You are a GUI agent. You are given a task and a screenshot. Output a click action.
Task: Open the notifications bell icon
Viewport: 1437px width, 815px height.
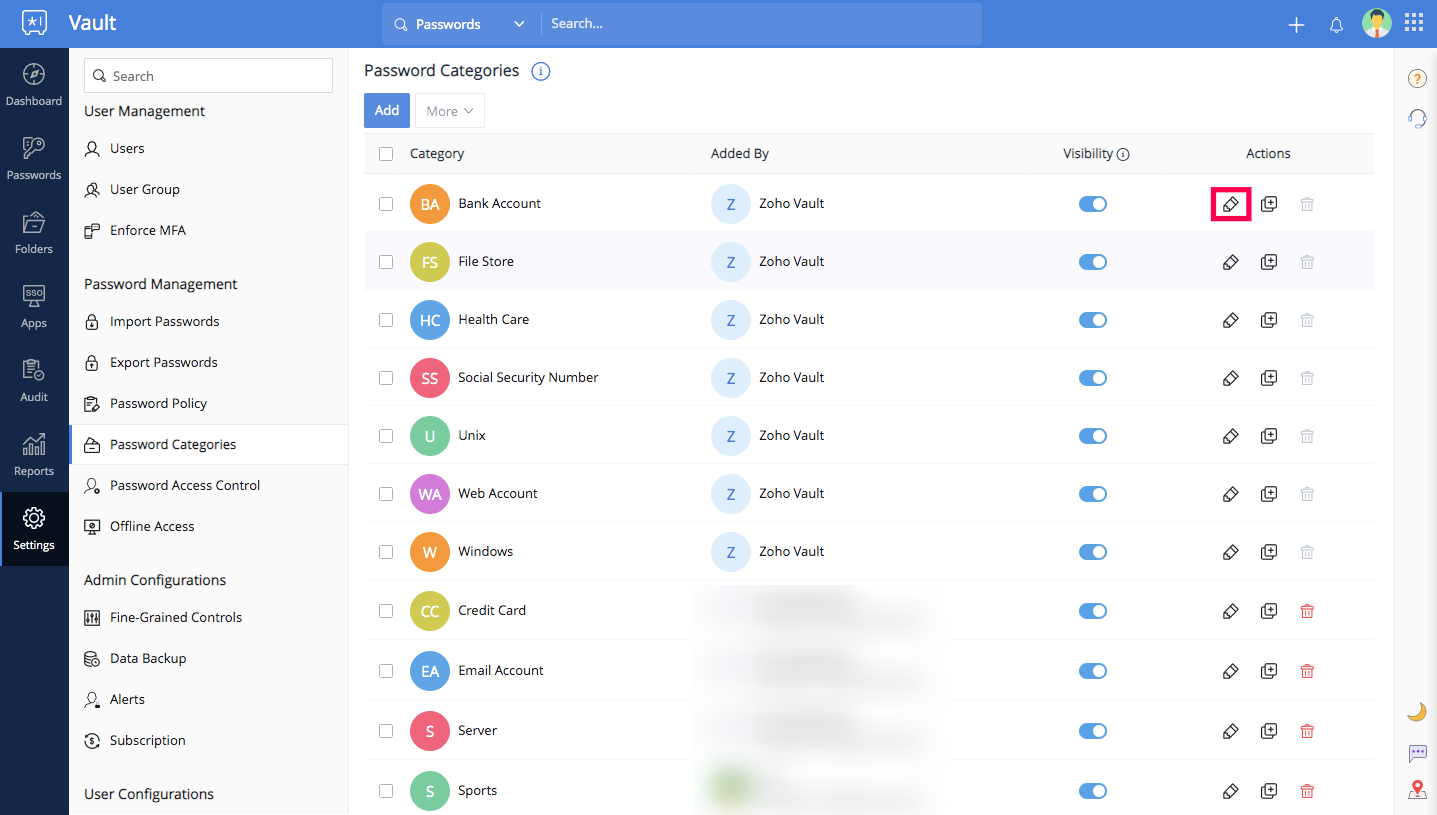pyautogui.click(x=1336, y=25)
